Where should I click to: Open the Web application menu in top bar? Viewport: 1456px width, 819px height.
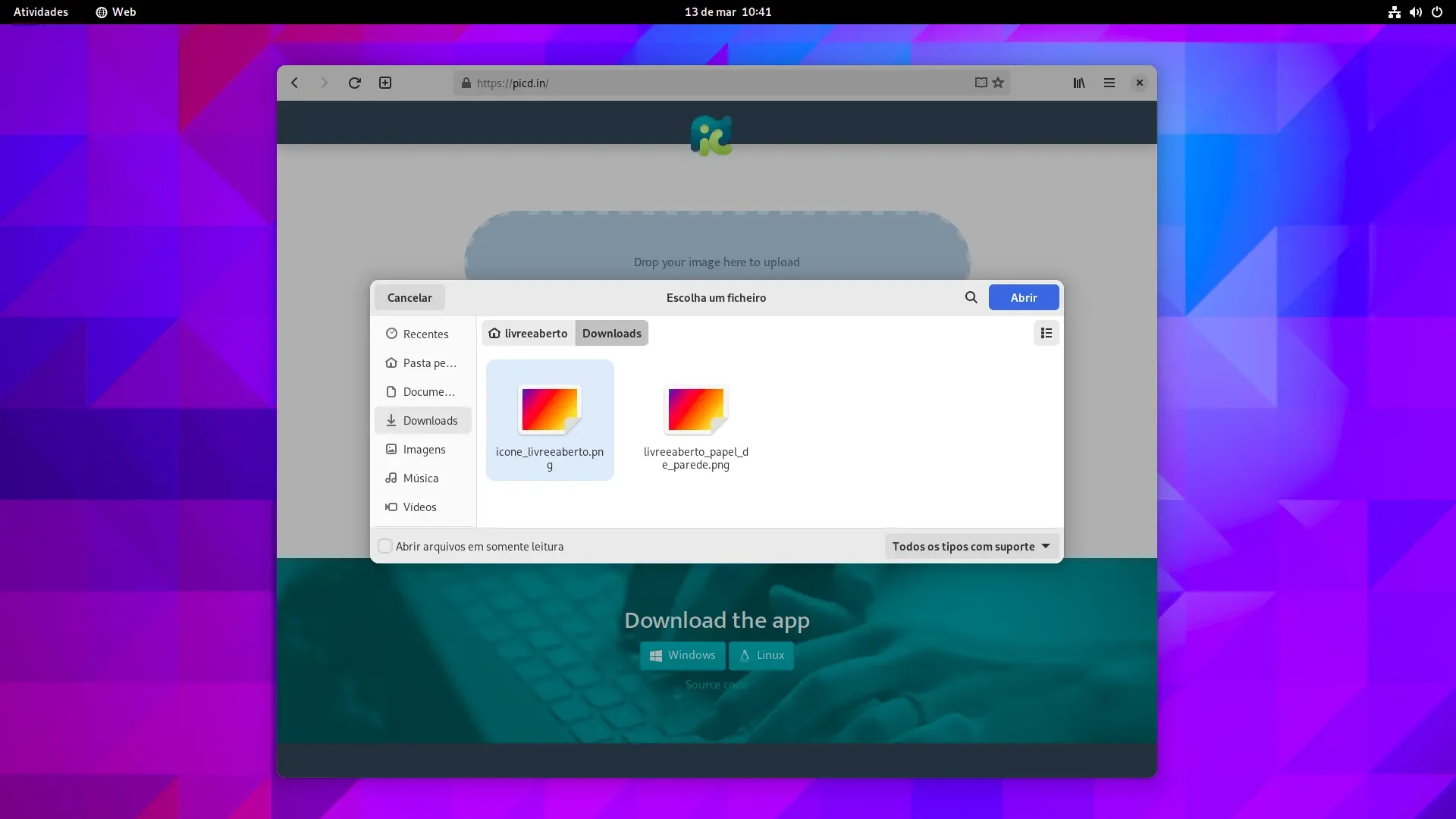click(116, 11)
